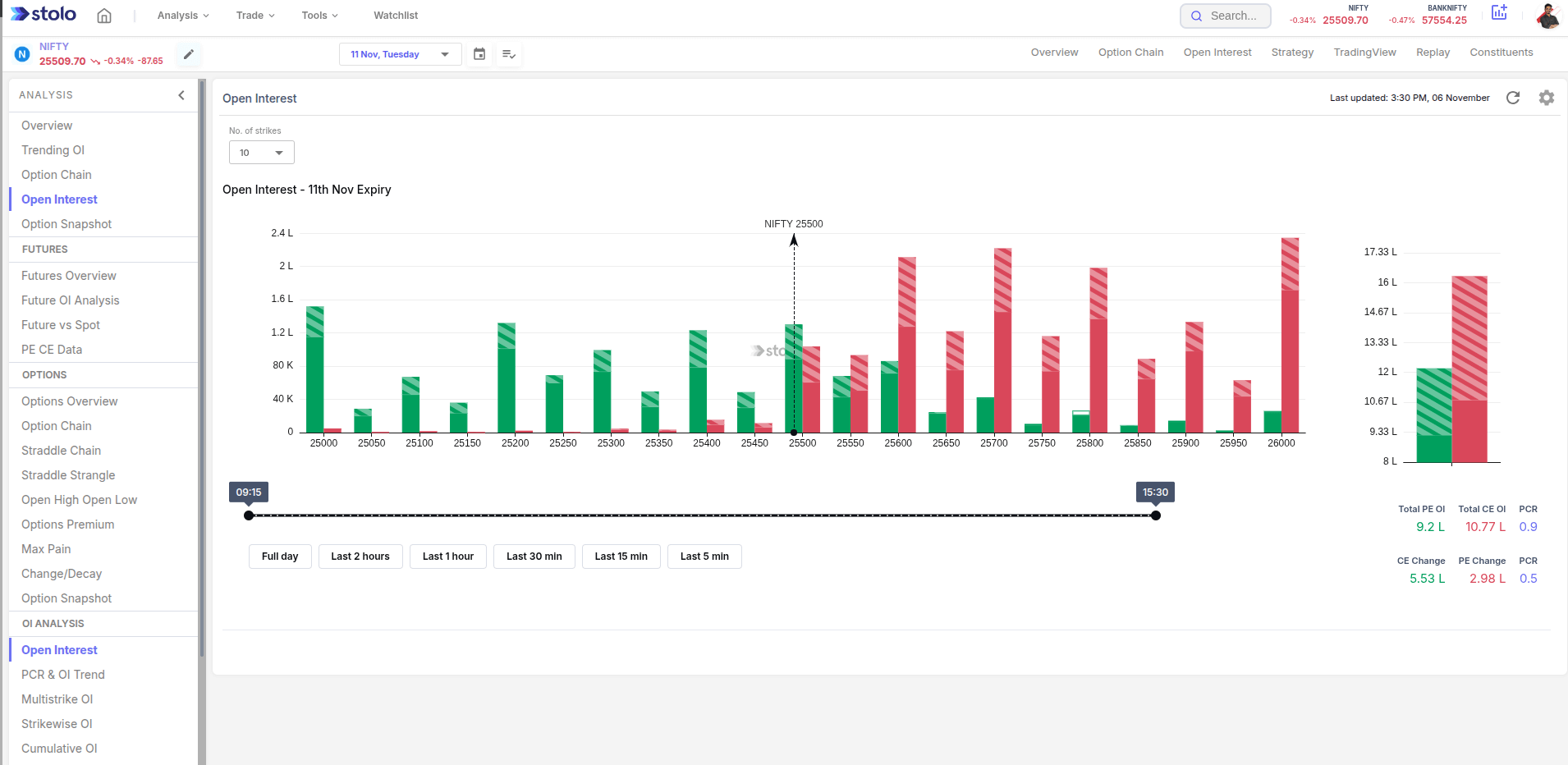Refresh the Open Interest data
Image resolution: width=1568 pixels, height=765 pixels.
pos(1513,98)
